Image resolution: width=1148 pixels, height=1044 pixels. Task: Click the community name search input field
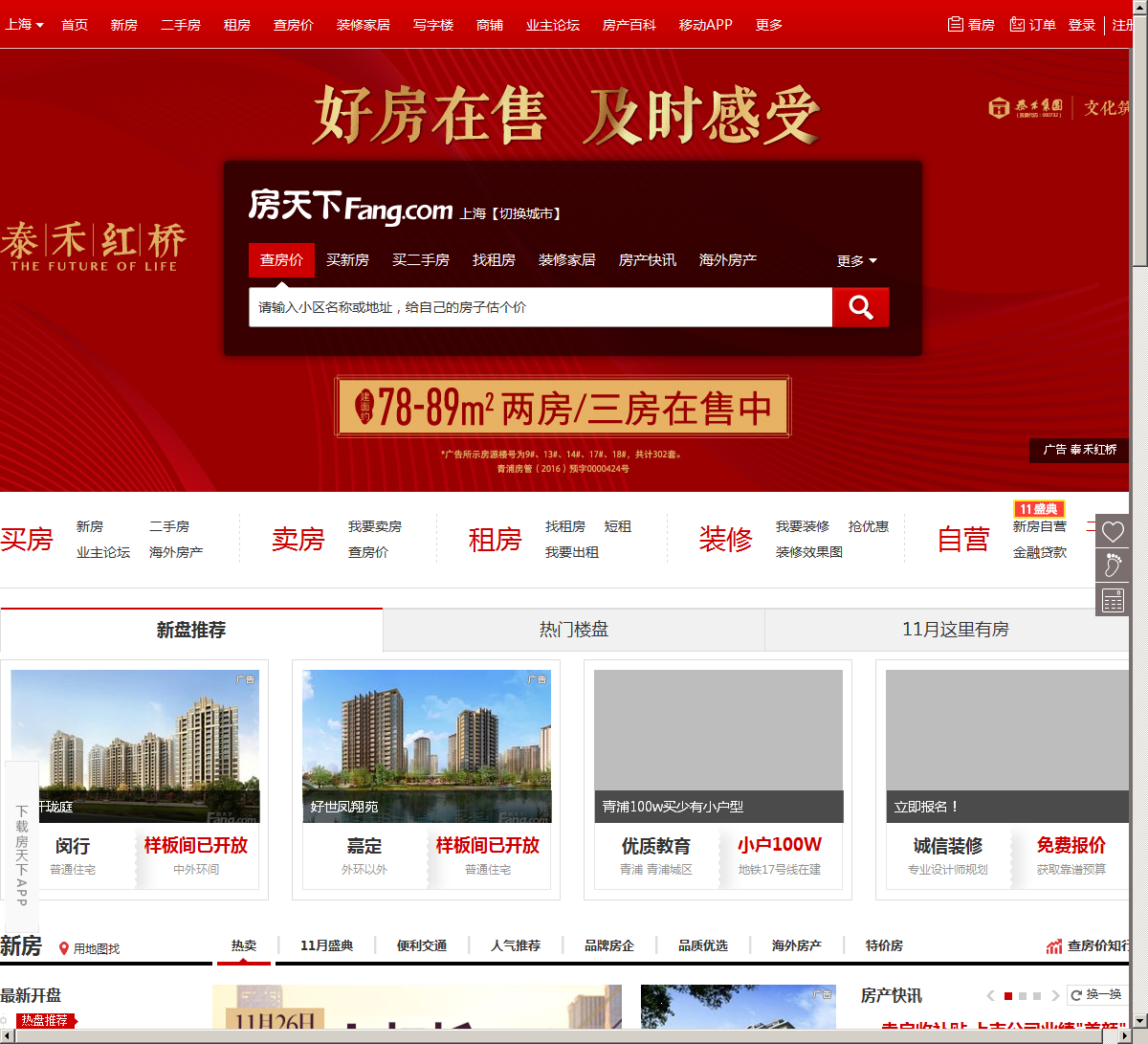click(541, 307)
